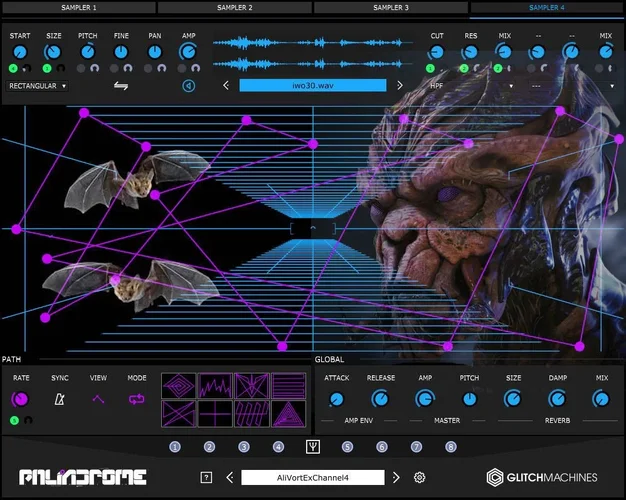Toggle the green modulation button under RES
The width and height of the screenshot is (626, 500).
[x=464, y=68]
